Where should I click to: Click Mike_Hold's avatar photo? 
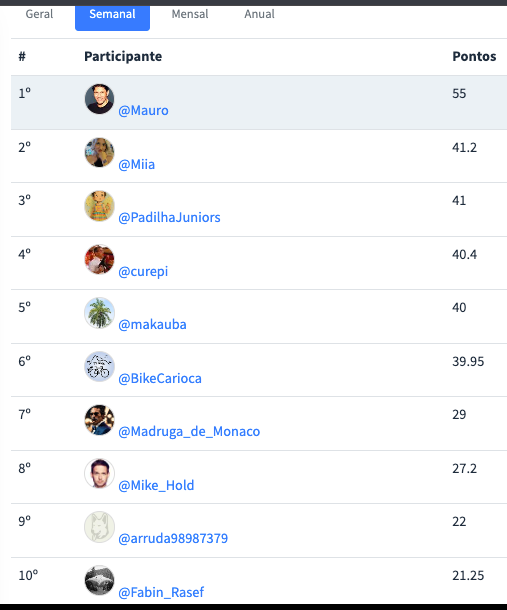pos(100,474)
